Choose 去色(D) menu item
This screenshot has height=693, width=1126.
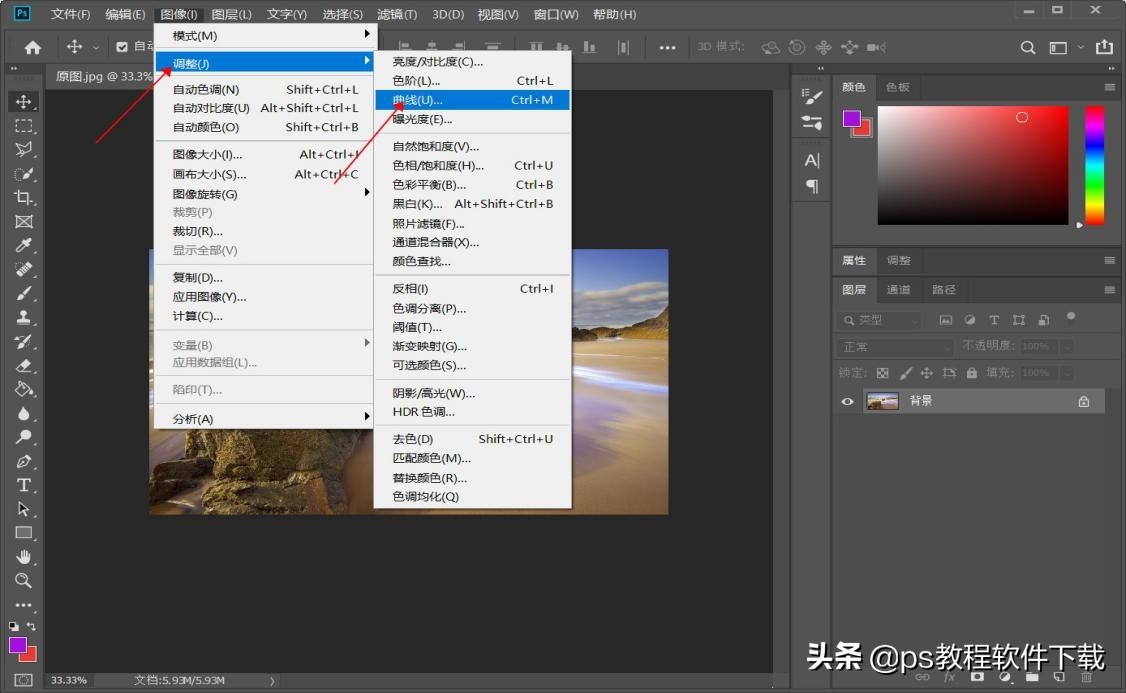point(473,439)
